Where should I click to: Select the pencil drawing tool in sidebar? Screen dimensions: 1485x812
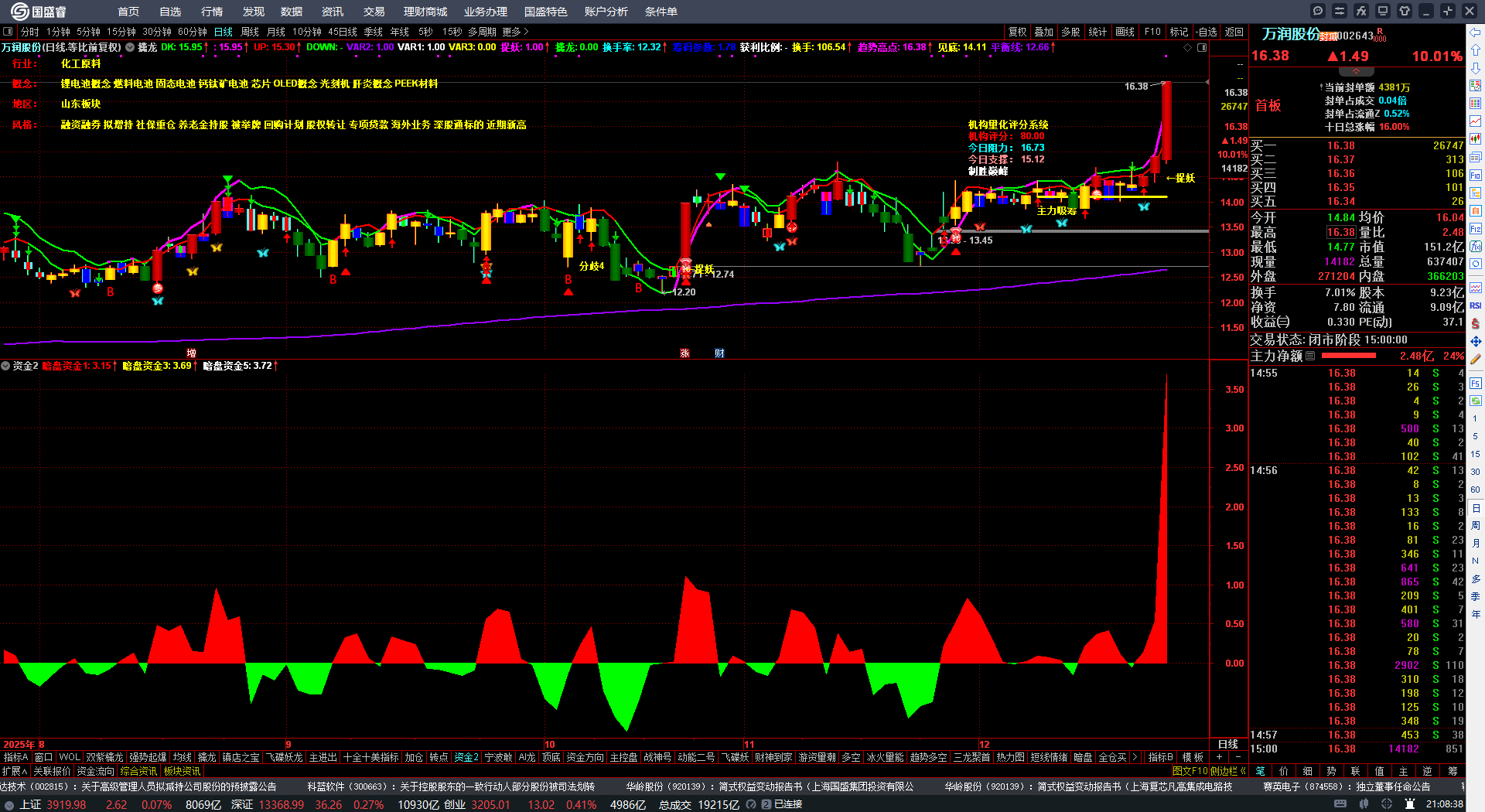click(x=1476, y=359)
